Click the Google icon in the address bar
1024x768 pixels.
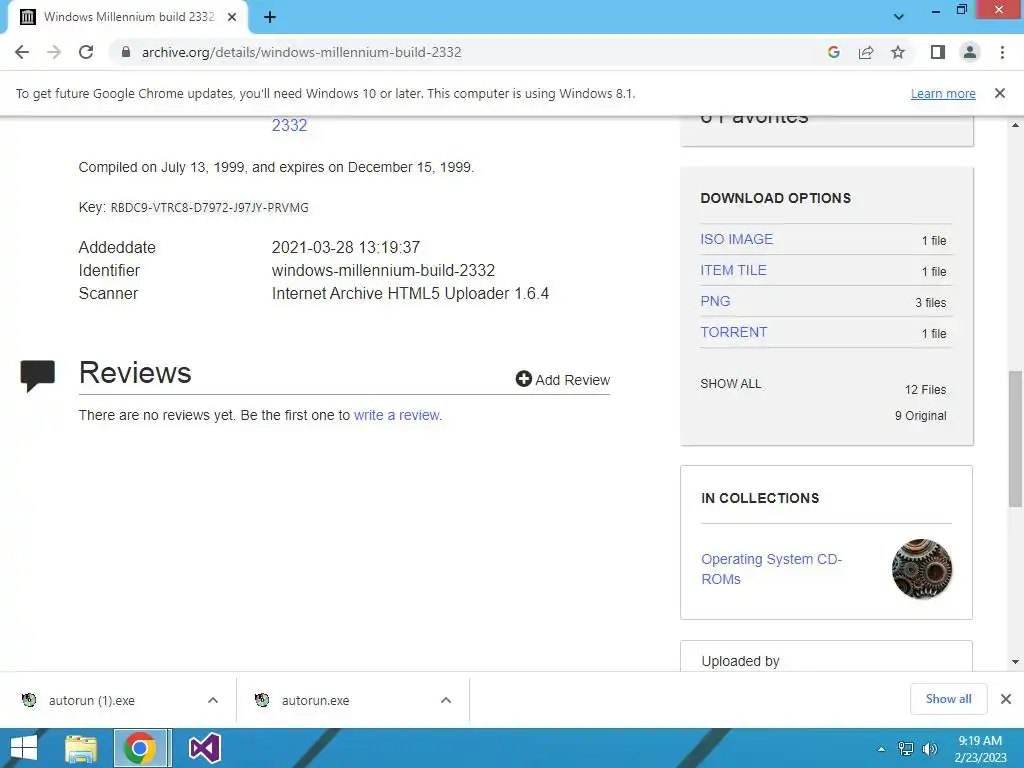click(833, 52)
